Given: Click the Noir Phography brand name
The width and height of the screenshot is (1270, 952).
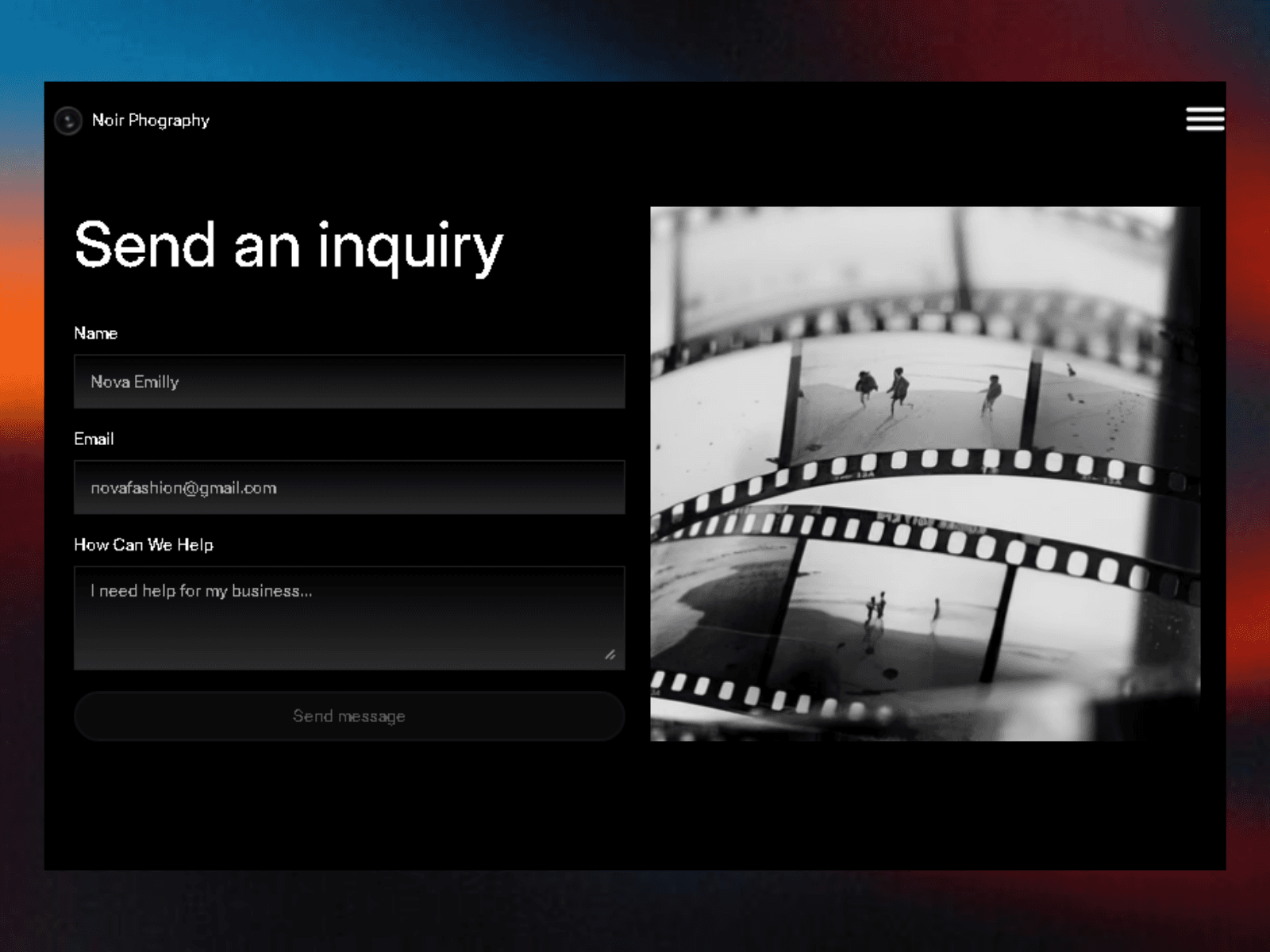Looking at the screenshot, I should (151, 121).
